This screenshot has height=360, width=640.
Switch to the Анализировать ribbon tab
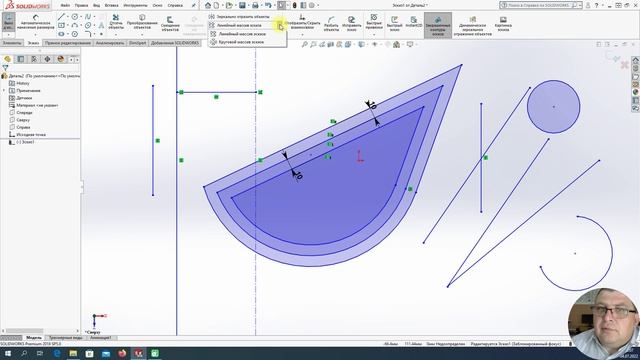coord(110,43)
